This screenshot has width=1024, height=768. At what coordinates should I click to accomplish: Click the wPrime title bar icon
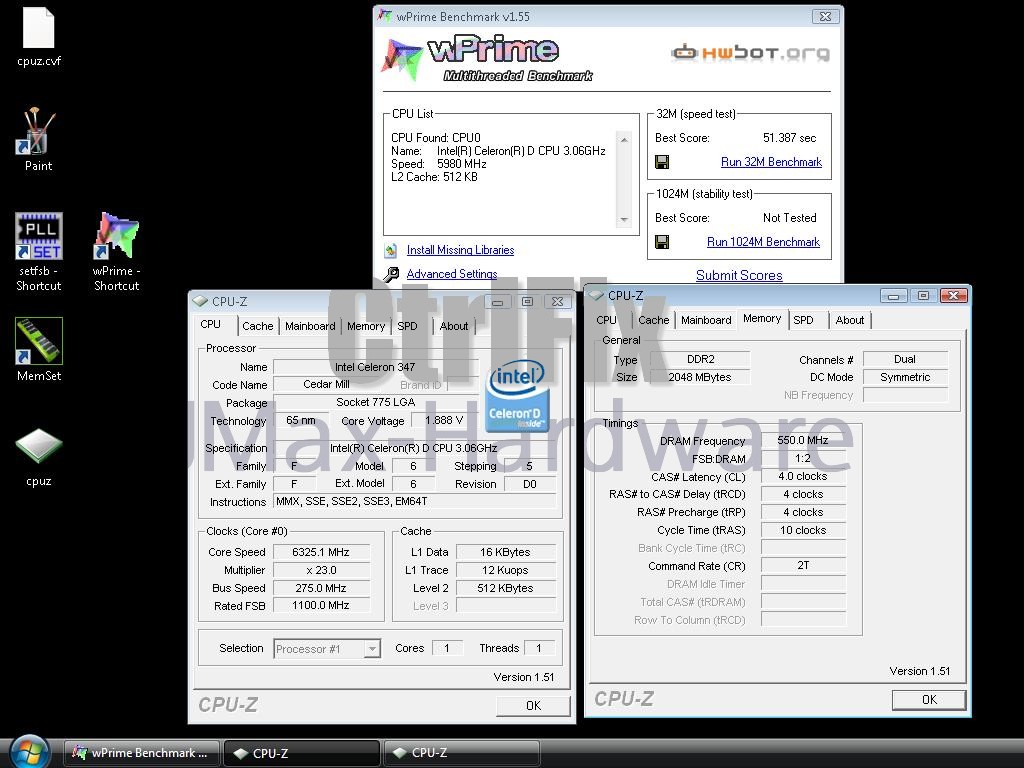[x=385, y=16]
